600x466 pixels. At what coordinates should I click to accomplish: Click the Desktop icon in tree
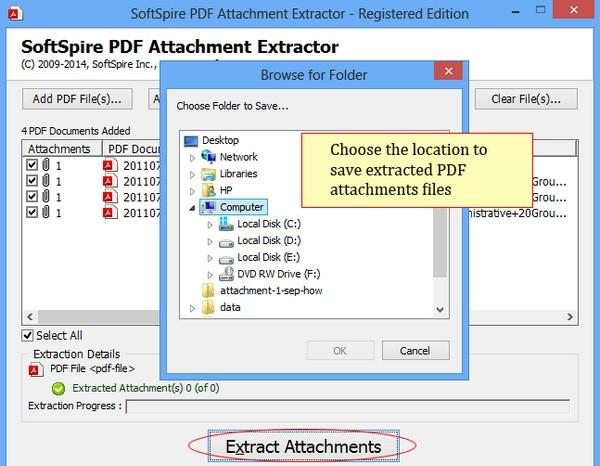(191, 141)
